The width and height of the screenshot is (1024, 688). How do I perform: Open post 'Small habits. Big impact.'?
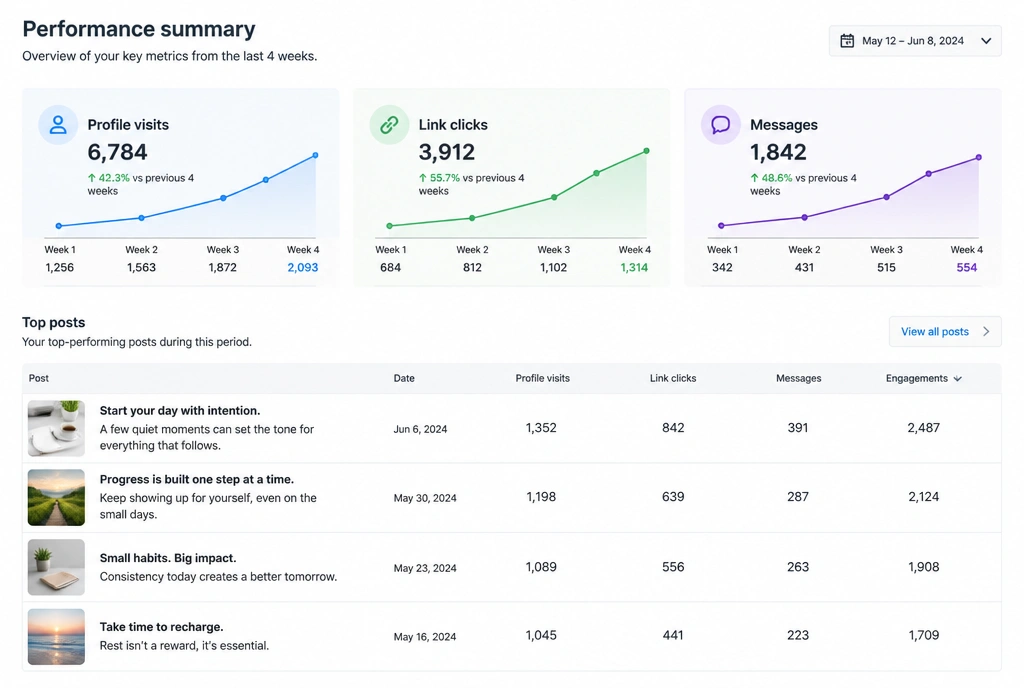pyautogui.click(x=168, y=558)
